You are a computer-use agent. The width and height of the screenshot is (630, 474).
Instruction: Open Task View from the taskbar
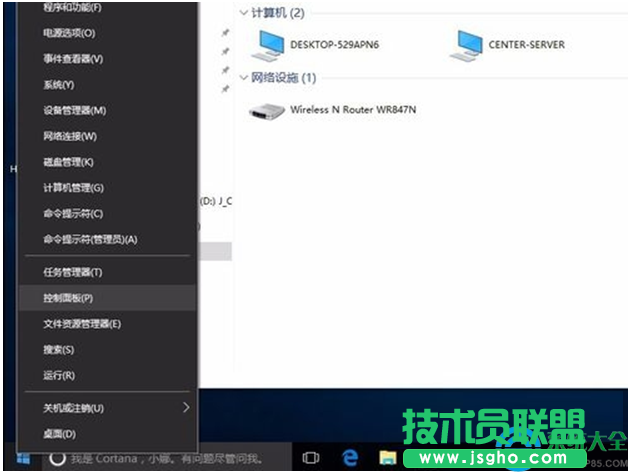(x=311, y=458)
